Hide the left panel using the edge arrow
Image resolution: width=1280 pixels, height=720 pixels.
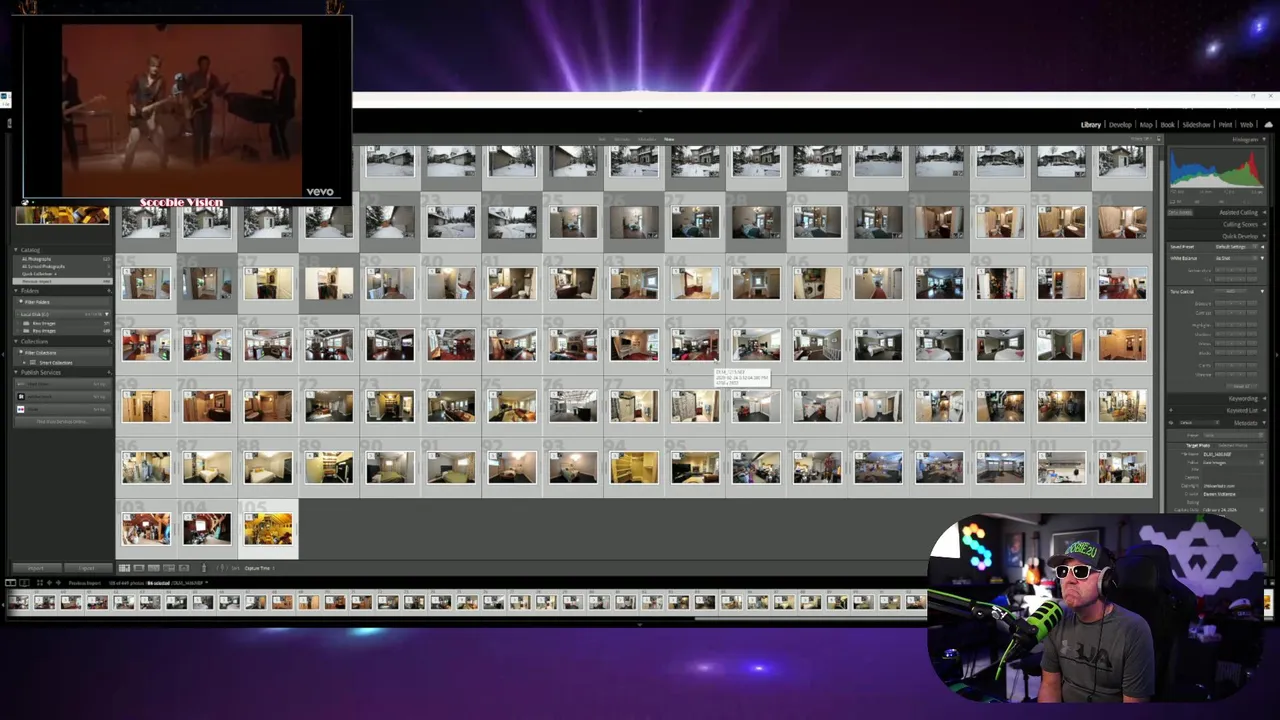[x=3, y=355]
